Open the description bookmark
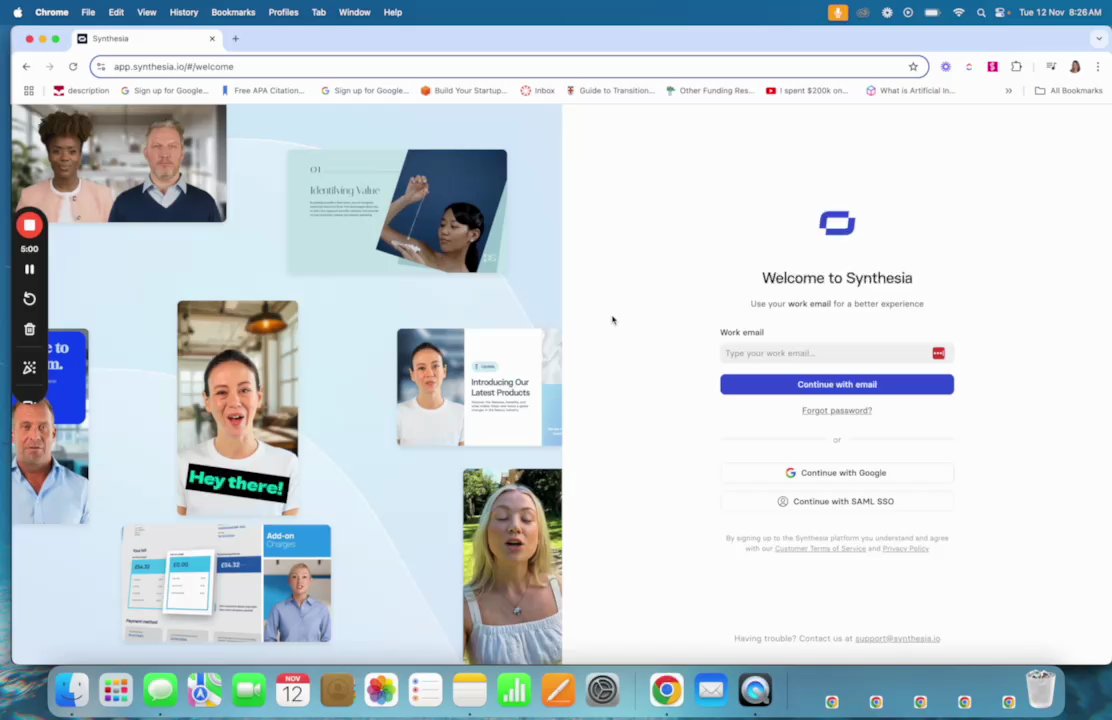 pyautogui.click(x=82, y=91)
